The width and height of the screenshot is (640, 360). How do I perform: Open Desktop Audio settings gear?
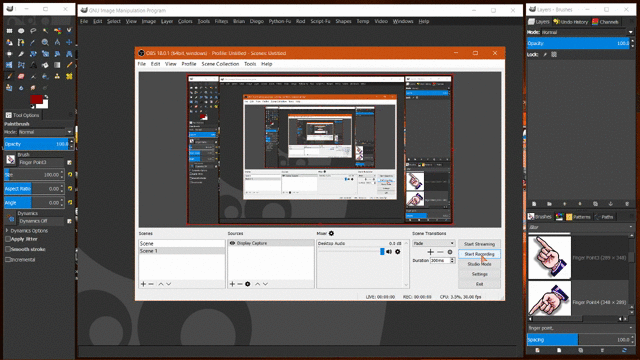(x=398, y=252)
